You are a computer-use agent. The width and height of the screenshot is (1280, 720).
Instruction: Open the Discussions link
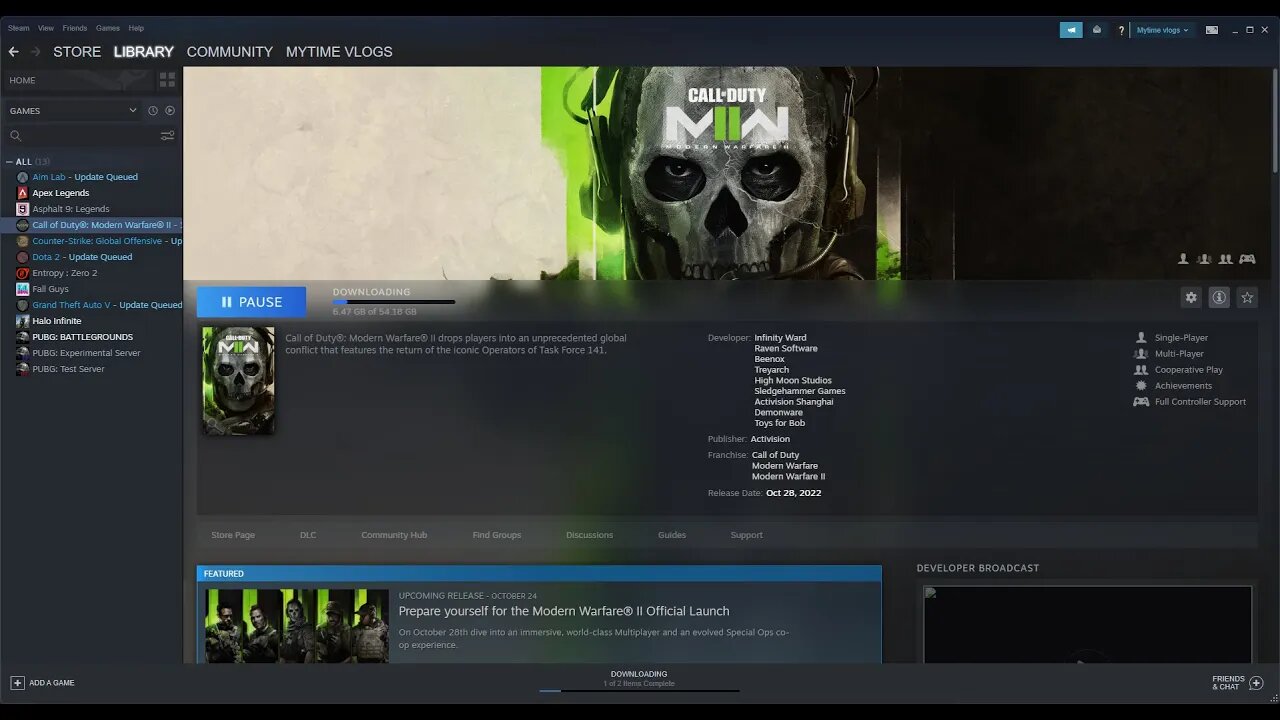(590, 535)
